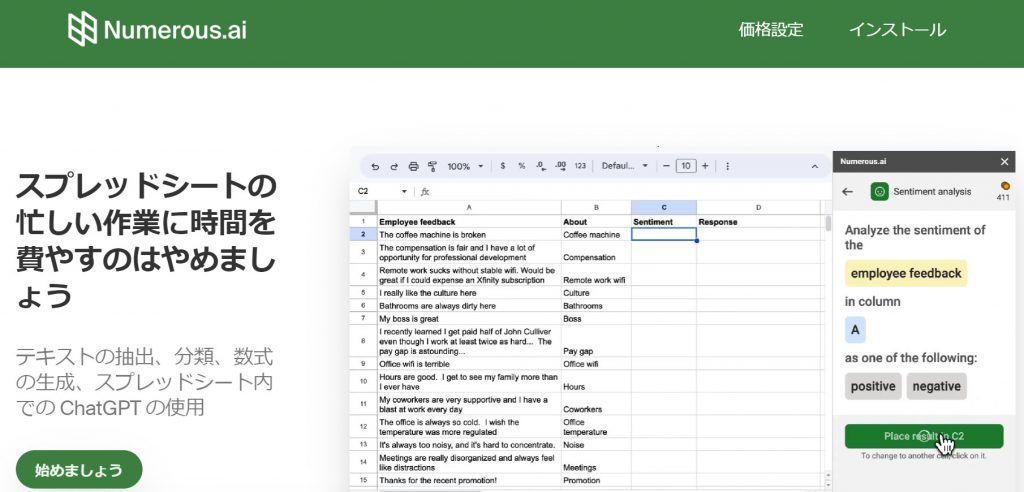Click the print icon in toolbar
1024x492 pixels.
click(x=413, y=166)
